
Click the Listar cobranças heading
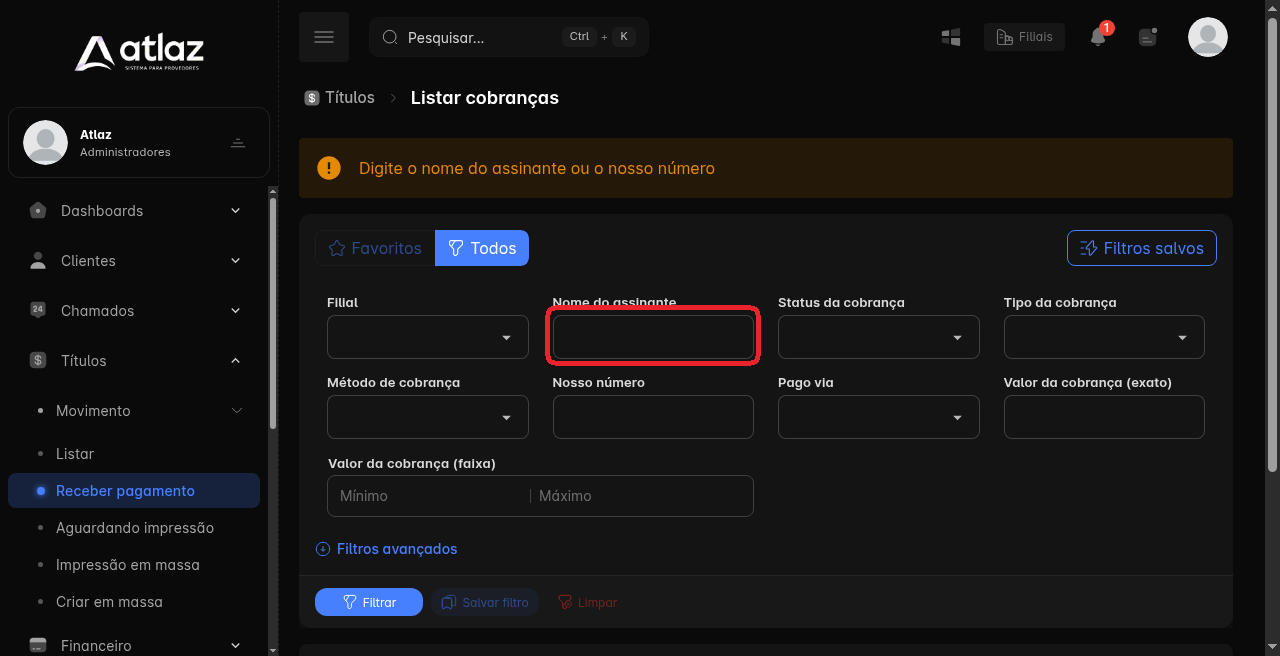pyautogui.click(x=485, y=98)
